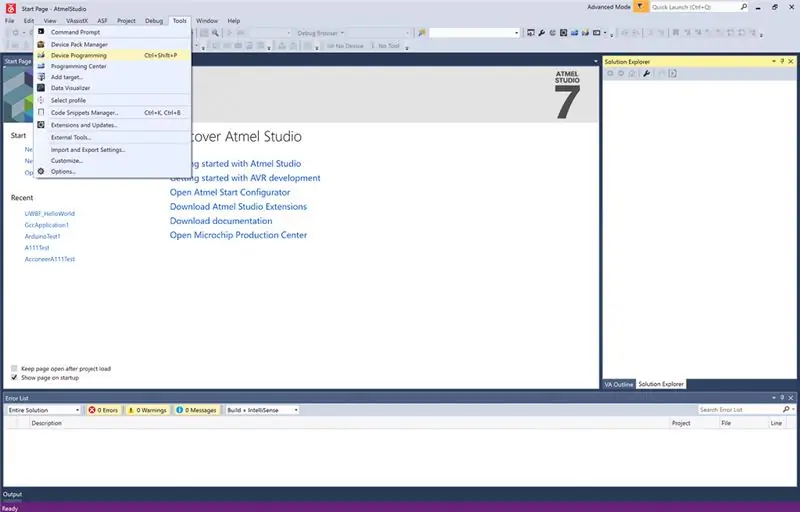Viewport: 800px width, 512px height.
Task: Open Device Pack Manager
Action: pos(112,44)
